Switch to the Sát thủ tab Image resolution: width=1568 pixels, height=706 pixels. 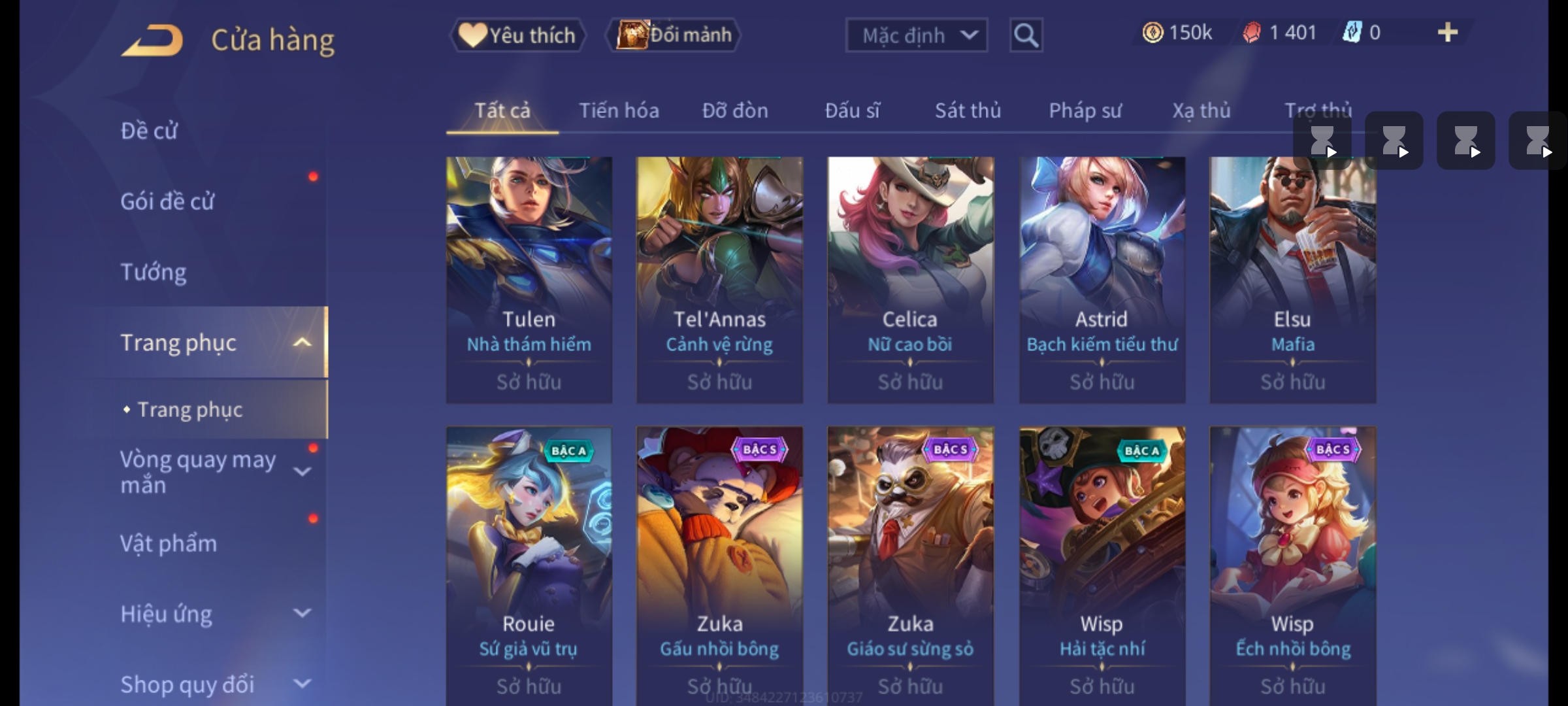click(x=968, y=110)
